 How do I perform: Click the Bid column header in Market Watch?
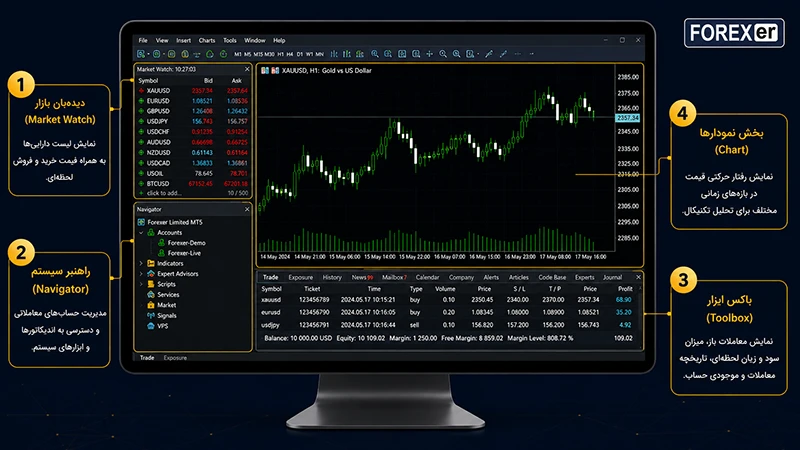tap(208, 81)
